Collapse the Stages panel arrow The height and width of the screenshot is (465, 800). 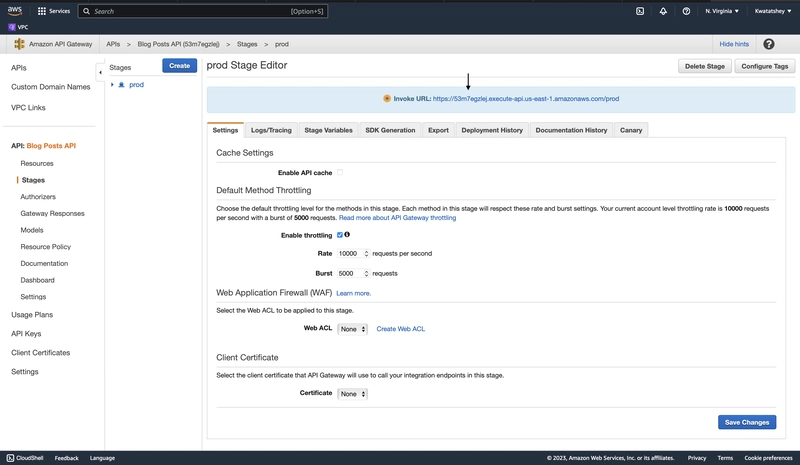click(x=100, y=72)
